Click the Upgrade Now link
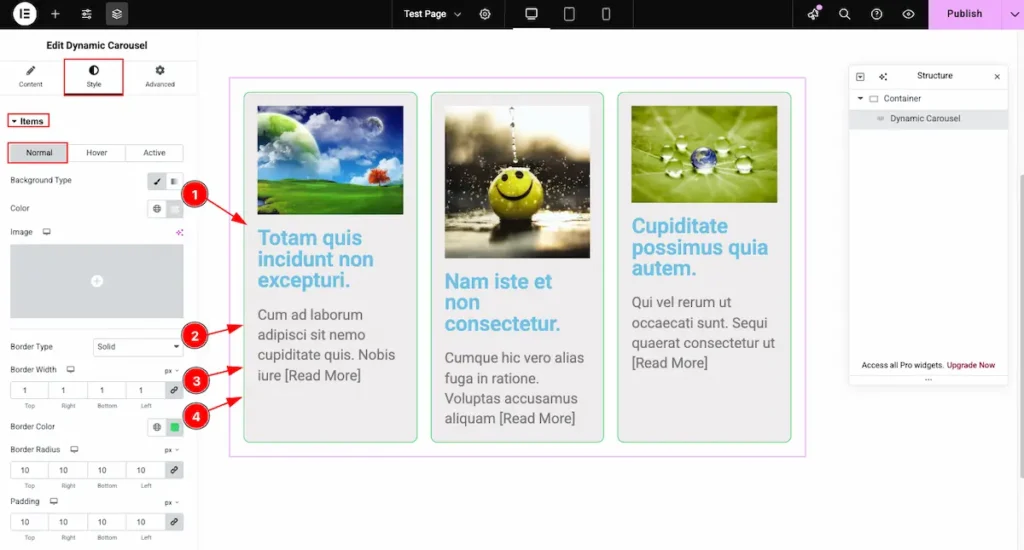Image resolution: width=1024 pixels, height=550 pixels. point(971,365)
